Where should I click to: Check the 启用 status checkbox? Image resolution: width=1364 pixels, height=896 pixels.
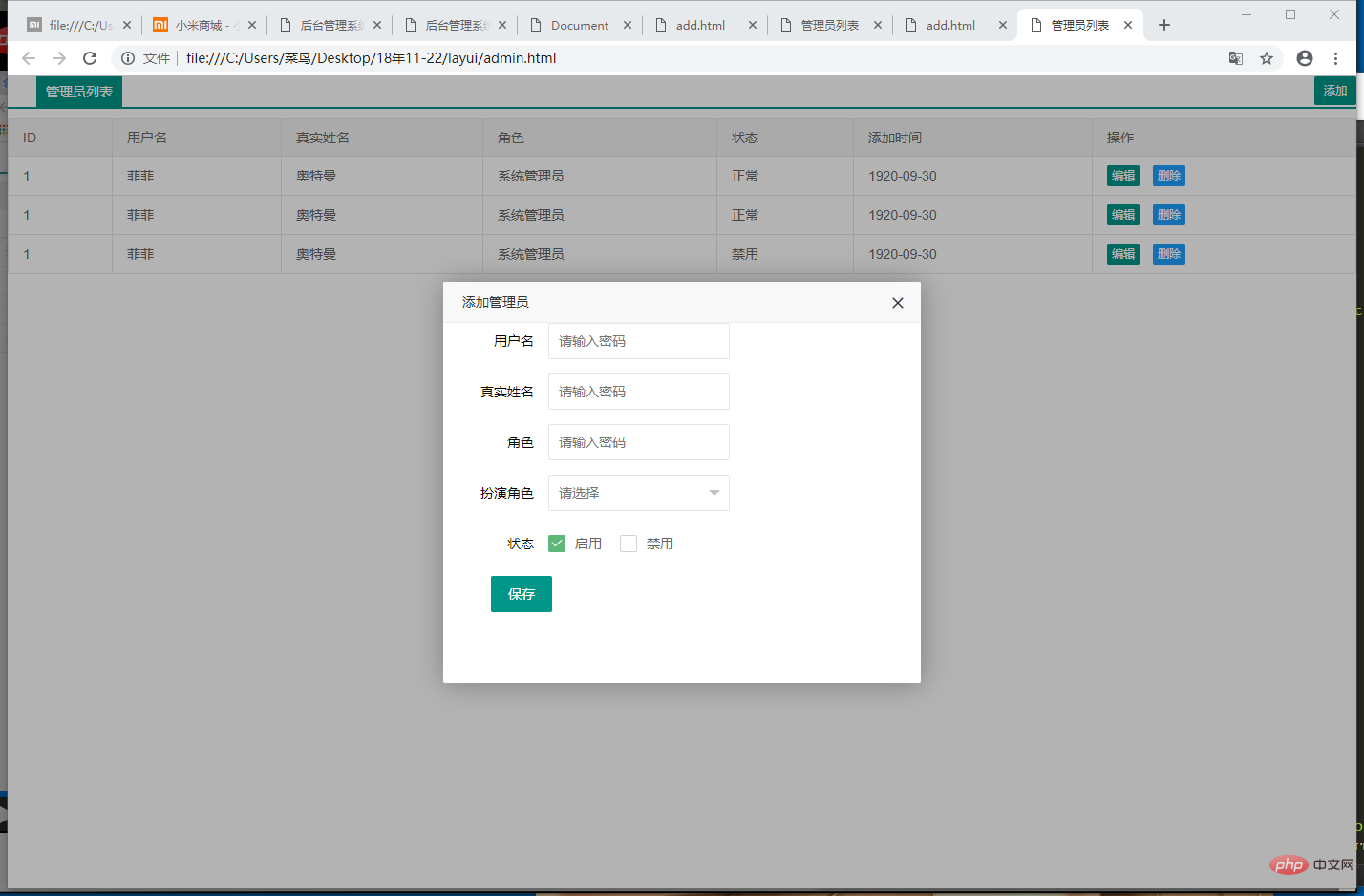point(557,544)
